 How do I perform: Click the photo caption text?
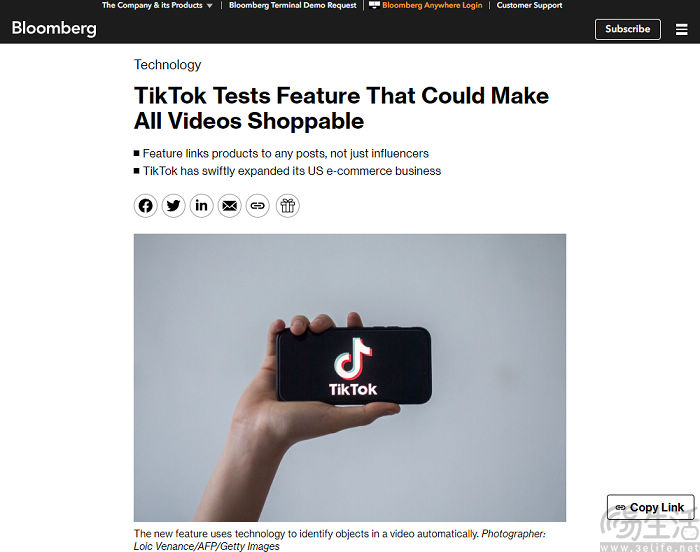click(x=339, y=540)
